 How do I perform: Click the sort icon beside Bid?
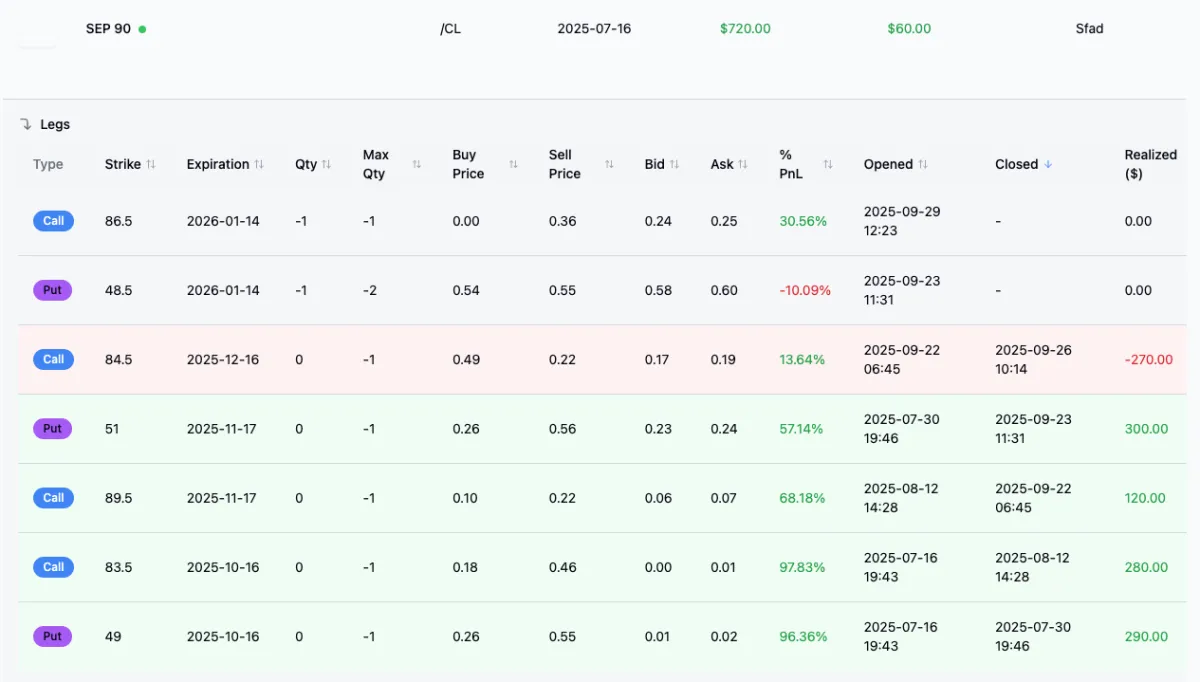coord(674,164)
